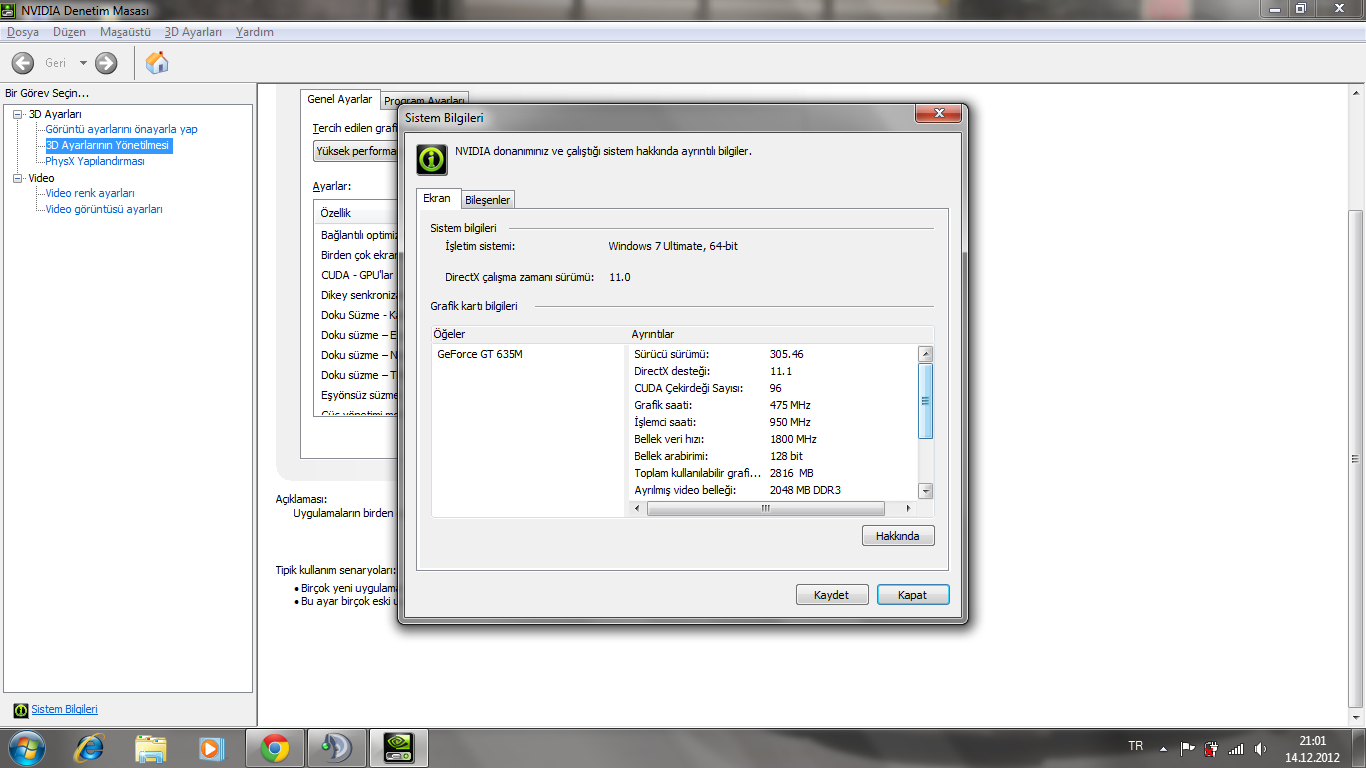Show hidden system tray icons
The width and height of the screenshot is (1366, 768).
pos(1163,748)
